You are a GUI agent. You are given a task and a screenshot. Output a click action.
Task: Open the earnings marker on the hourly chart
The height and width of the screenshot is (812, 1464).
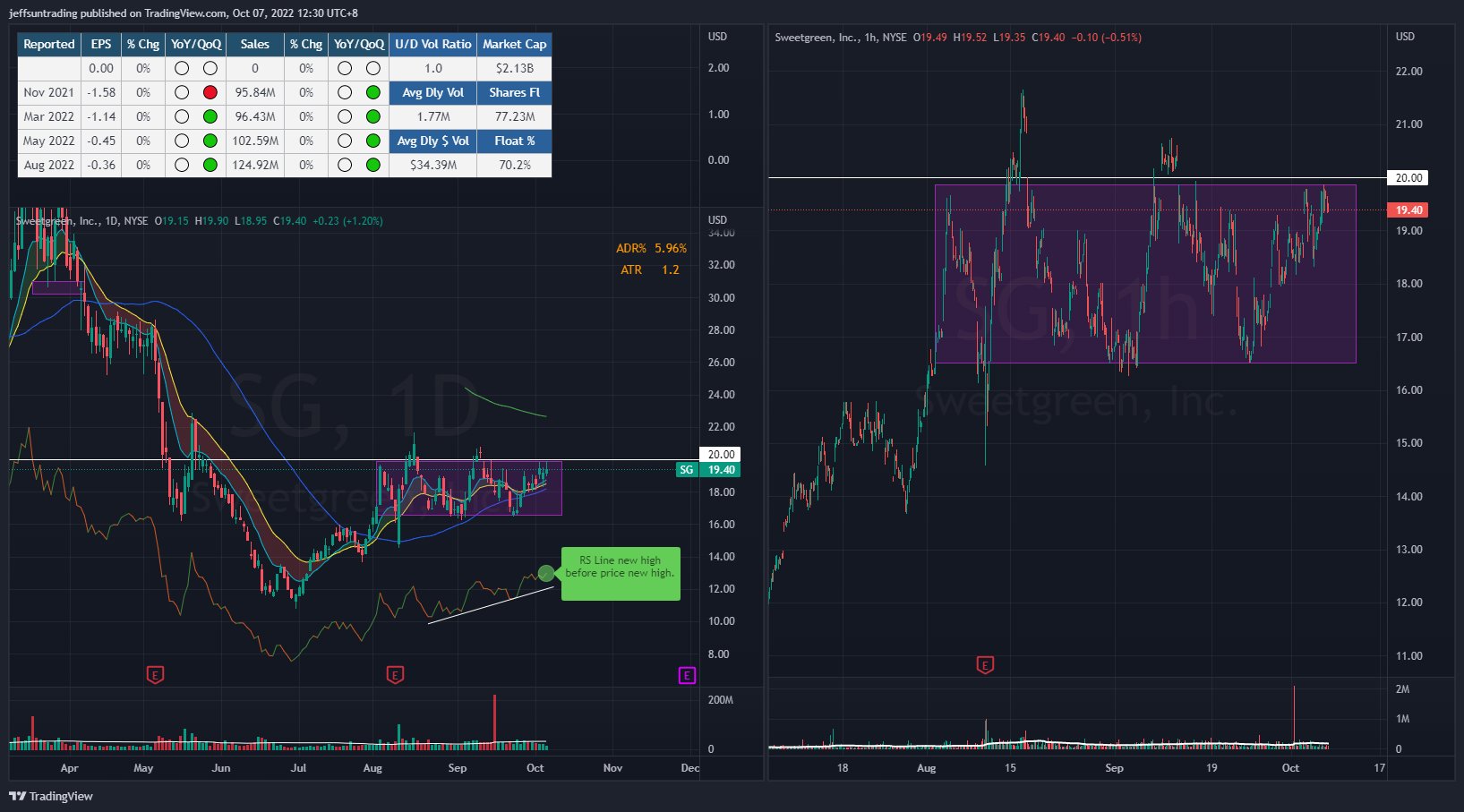(x=985, y=665)
